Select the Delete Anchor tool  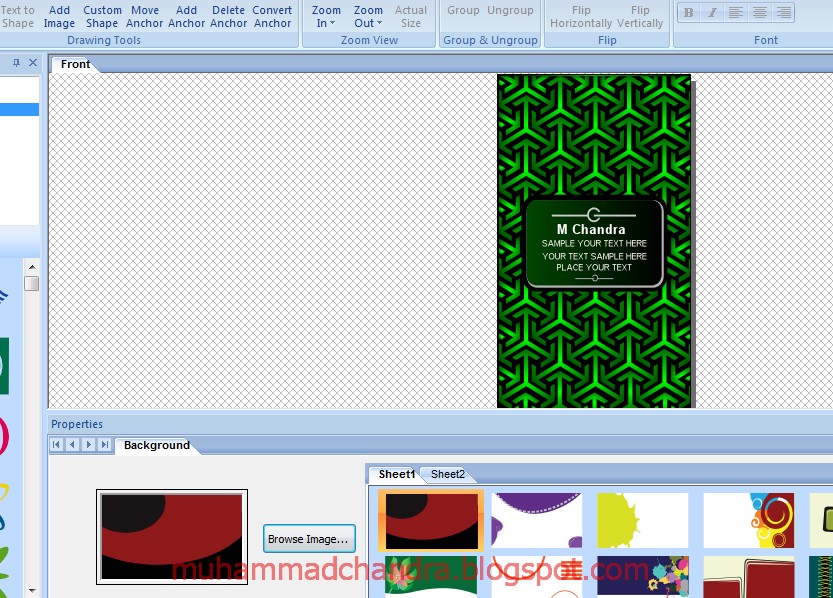[x=228, y=16]
